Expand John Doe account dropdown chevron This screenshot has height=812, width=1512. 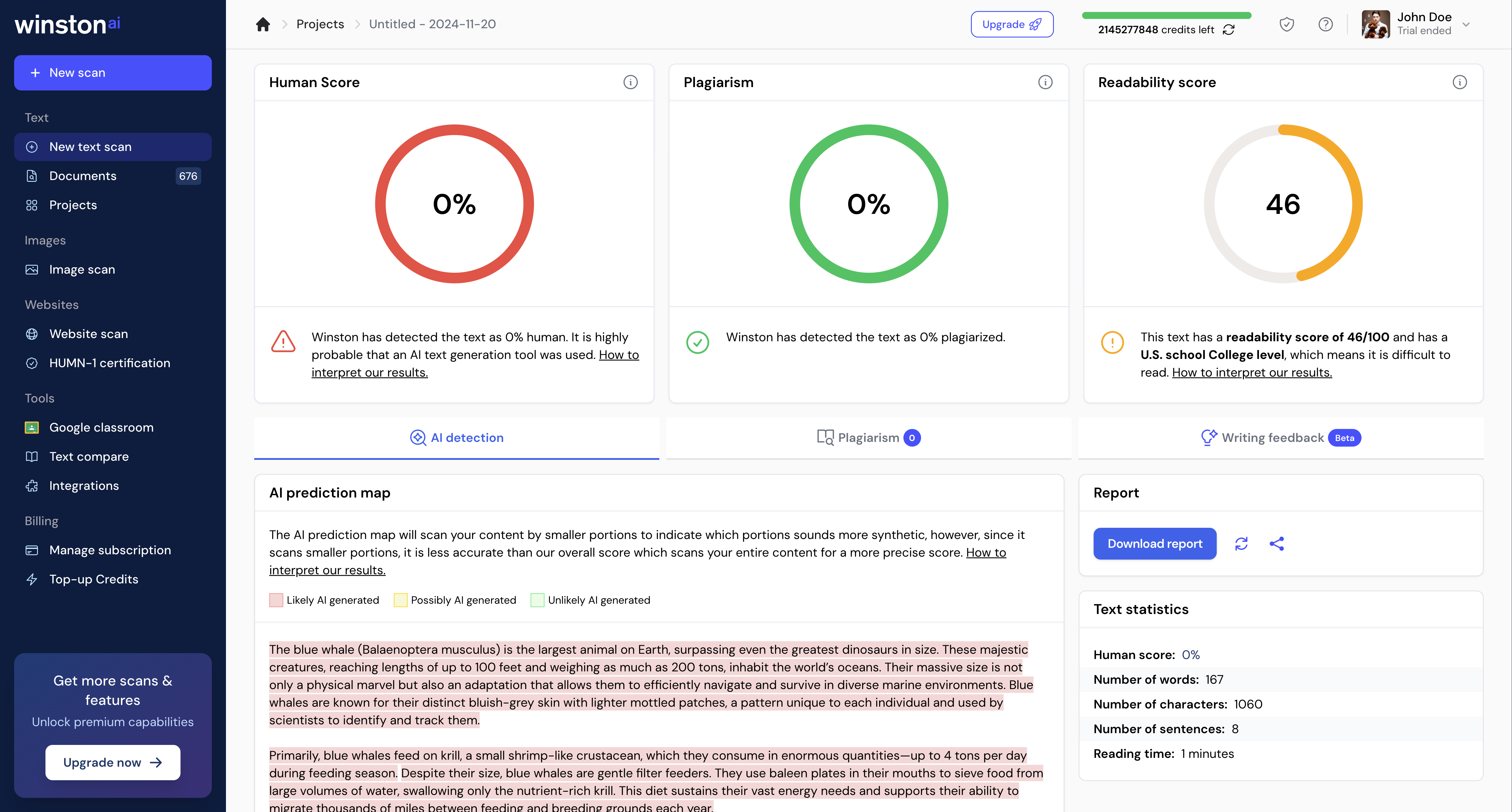(x=1466, y=24)
